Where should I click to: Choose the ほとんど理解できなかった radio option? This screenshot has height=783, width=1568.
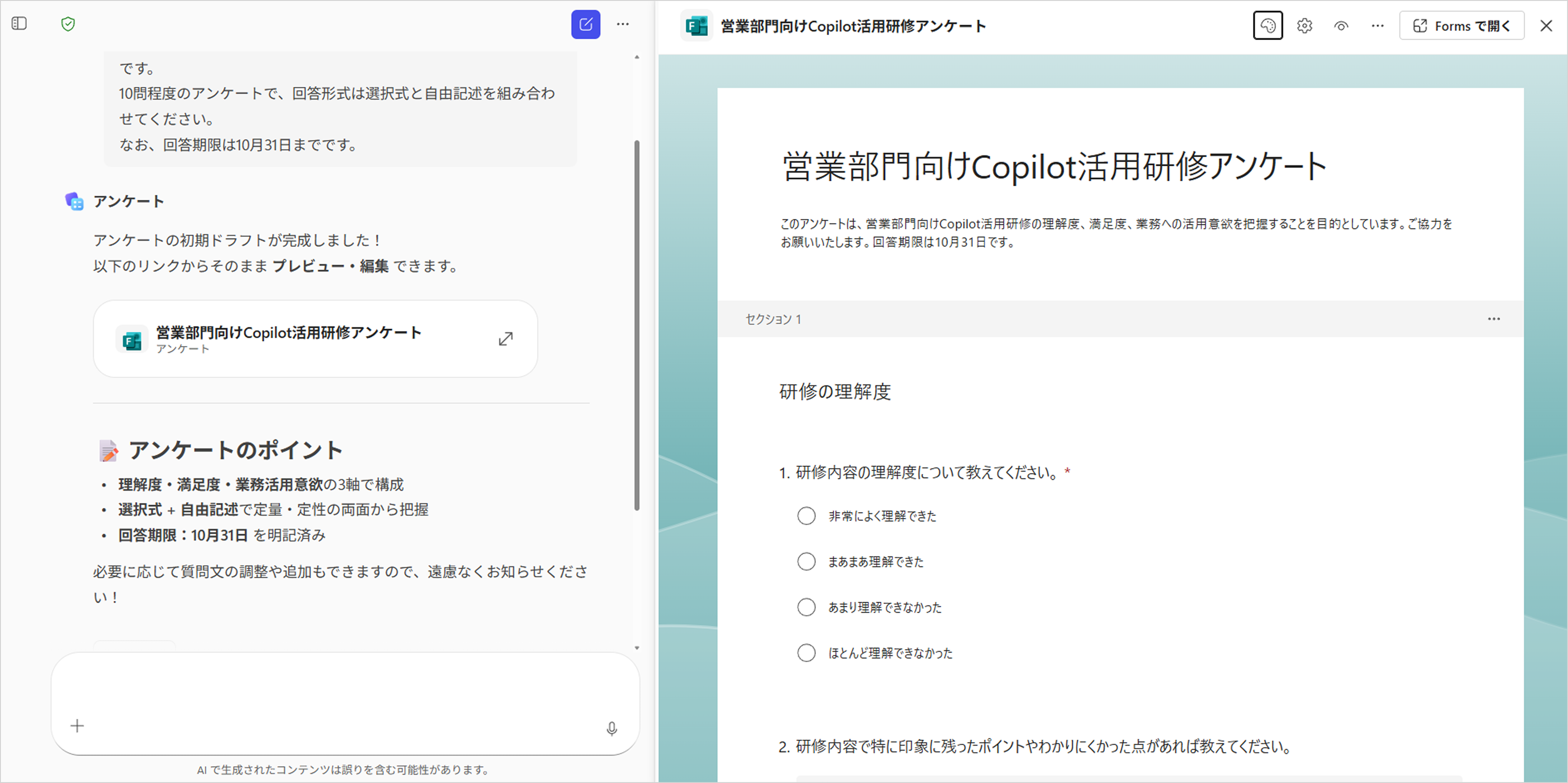coord(806,653)
